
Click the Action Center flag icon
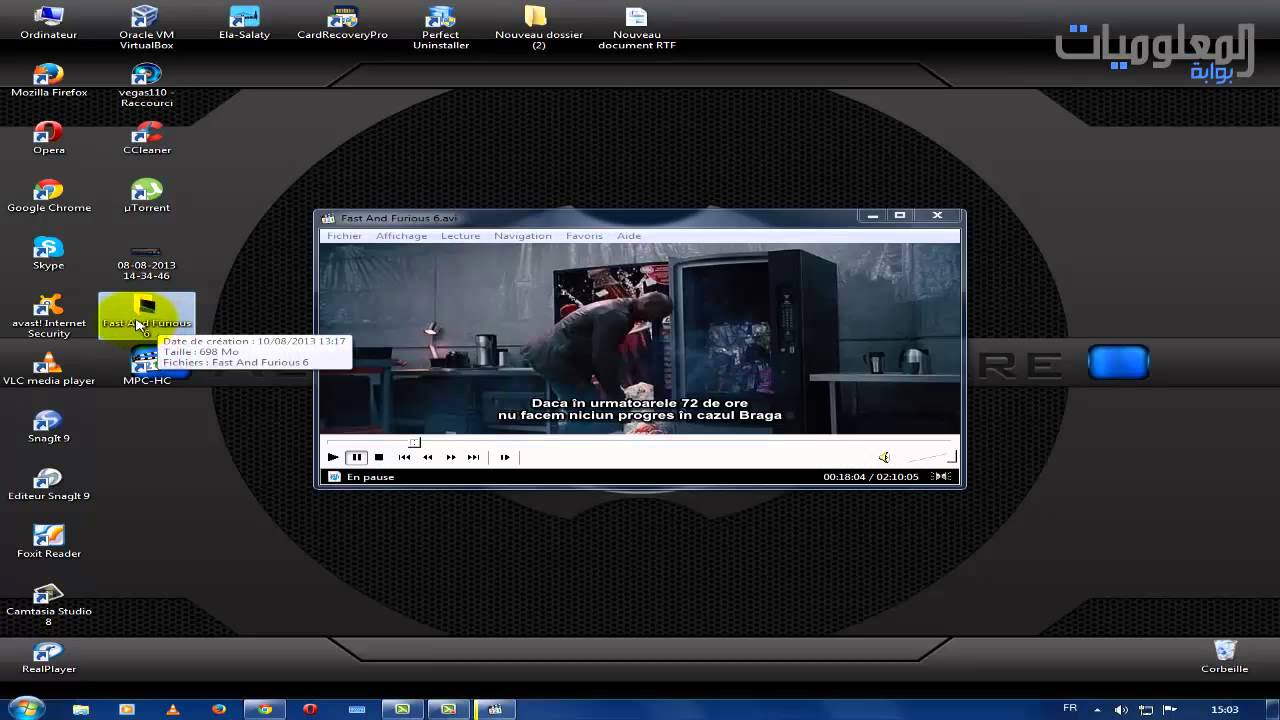click(x=1169, y=709)
